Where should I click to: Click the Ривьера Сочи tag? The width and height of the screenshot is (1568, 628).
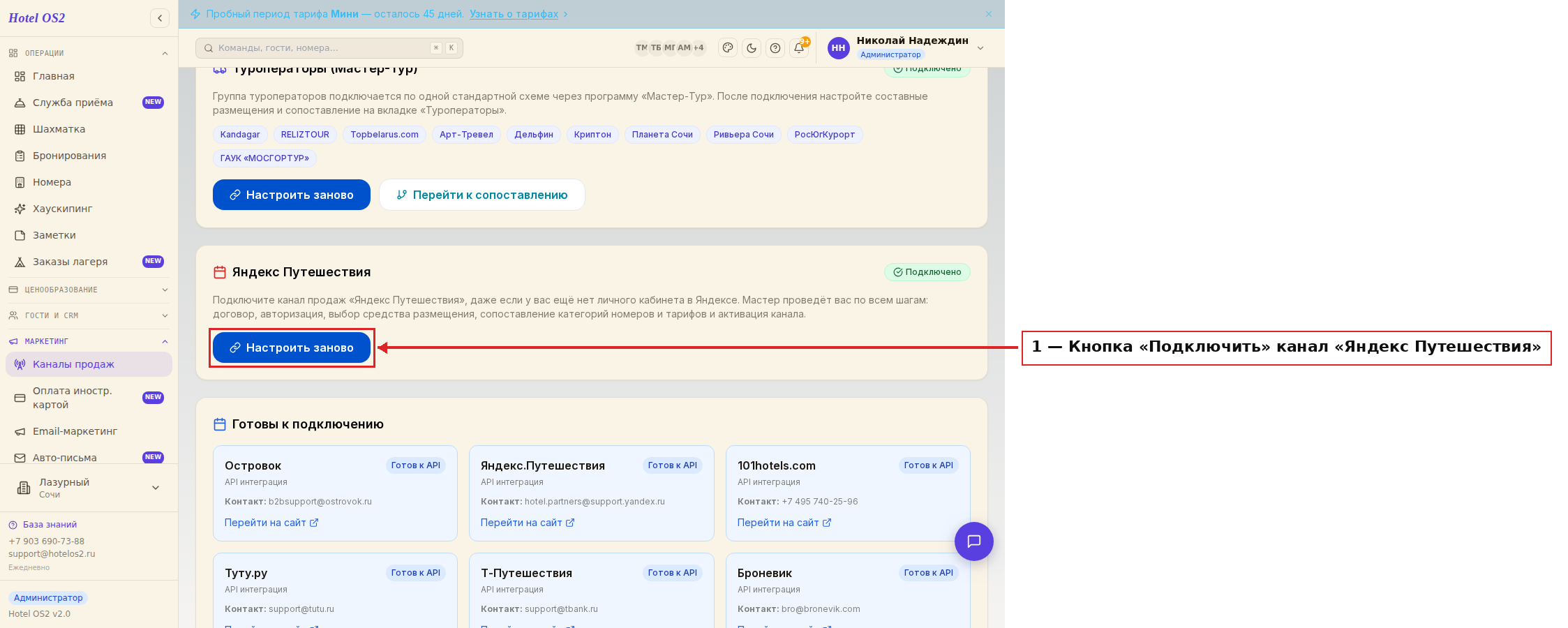pos(744,135)
